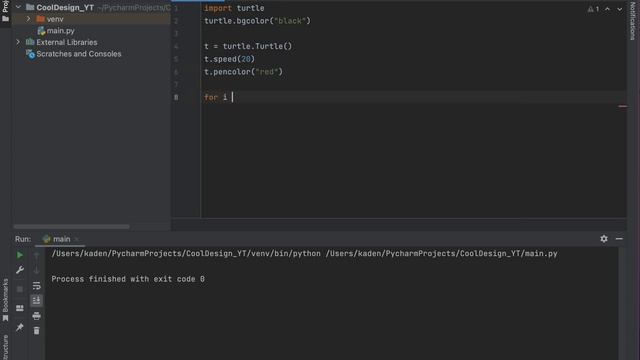Select the venv folder
This screenshot has width=640, height=360.
55,19
